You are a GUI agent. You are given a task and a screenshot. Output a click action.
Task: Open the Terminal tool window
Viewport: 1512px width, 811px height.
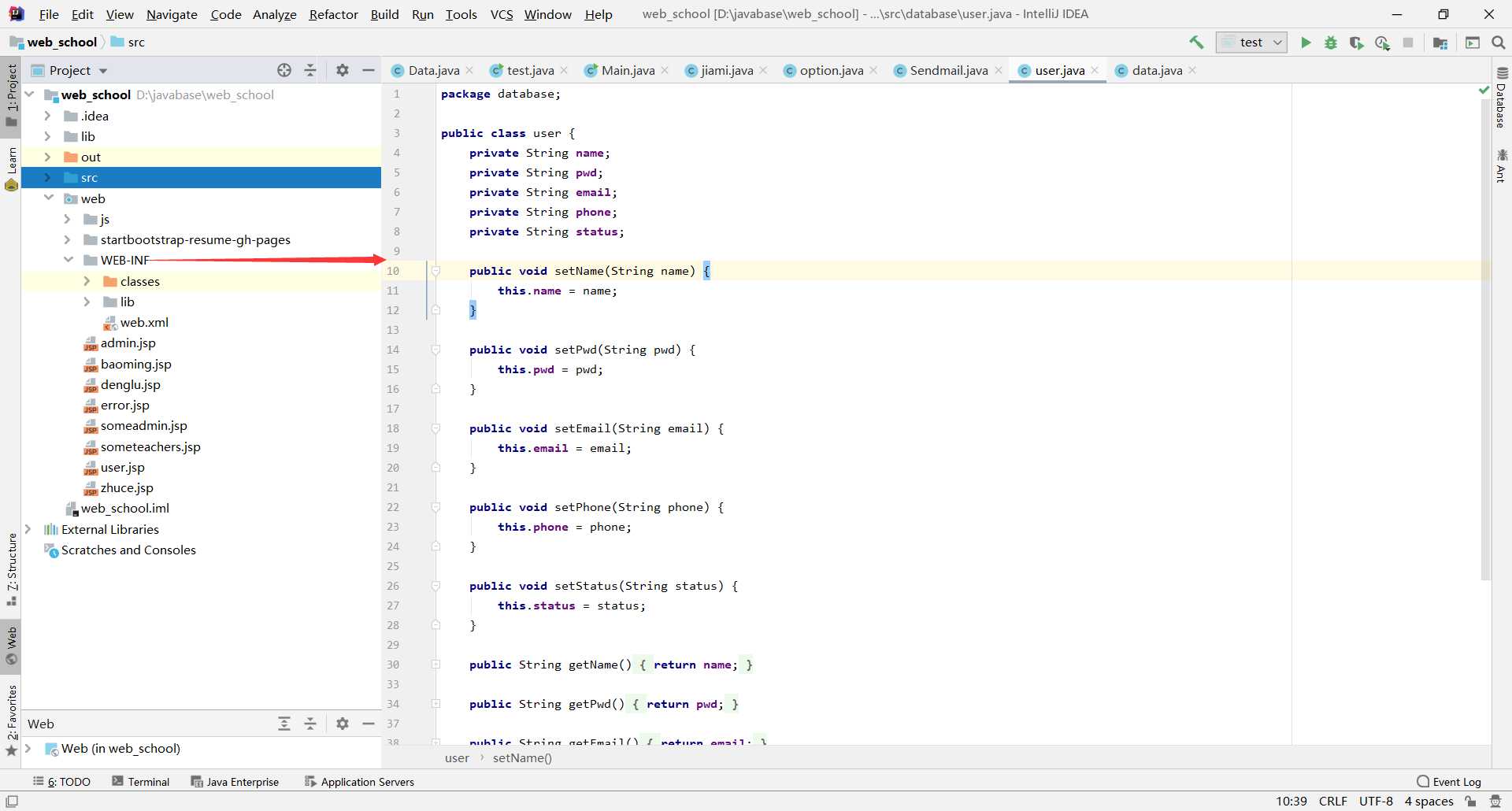[x=141, y=781]
